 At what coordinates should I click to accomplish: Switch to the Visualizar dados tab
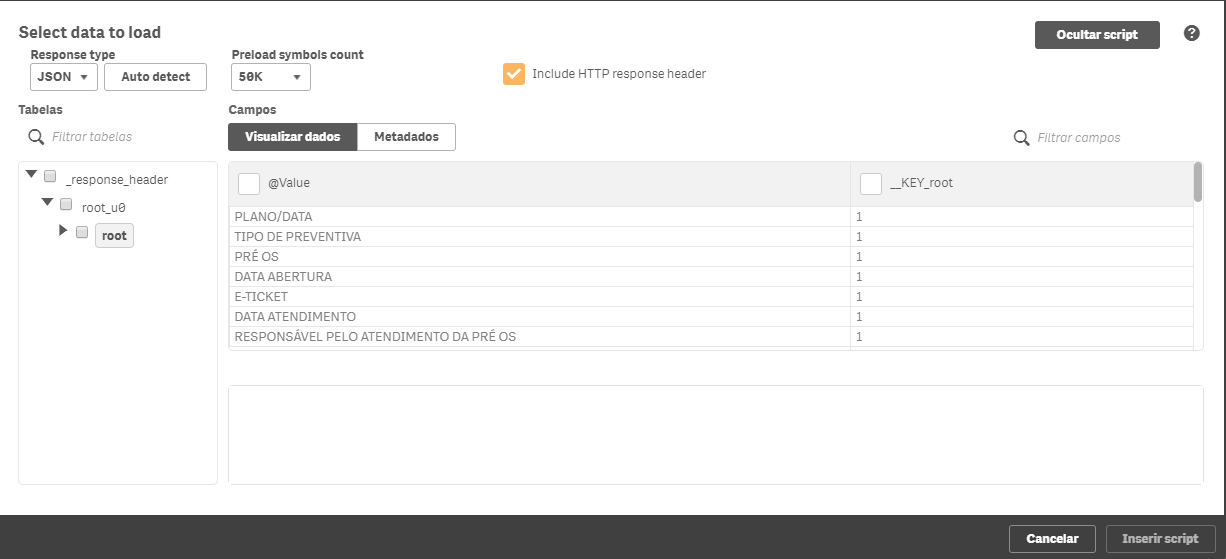(x=292, y=137)
